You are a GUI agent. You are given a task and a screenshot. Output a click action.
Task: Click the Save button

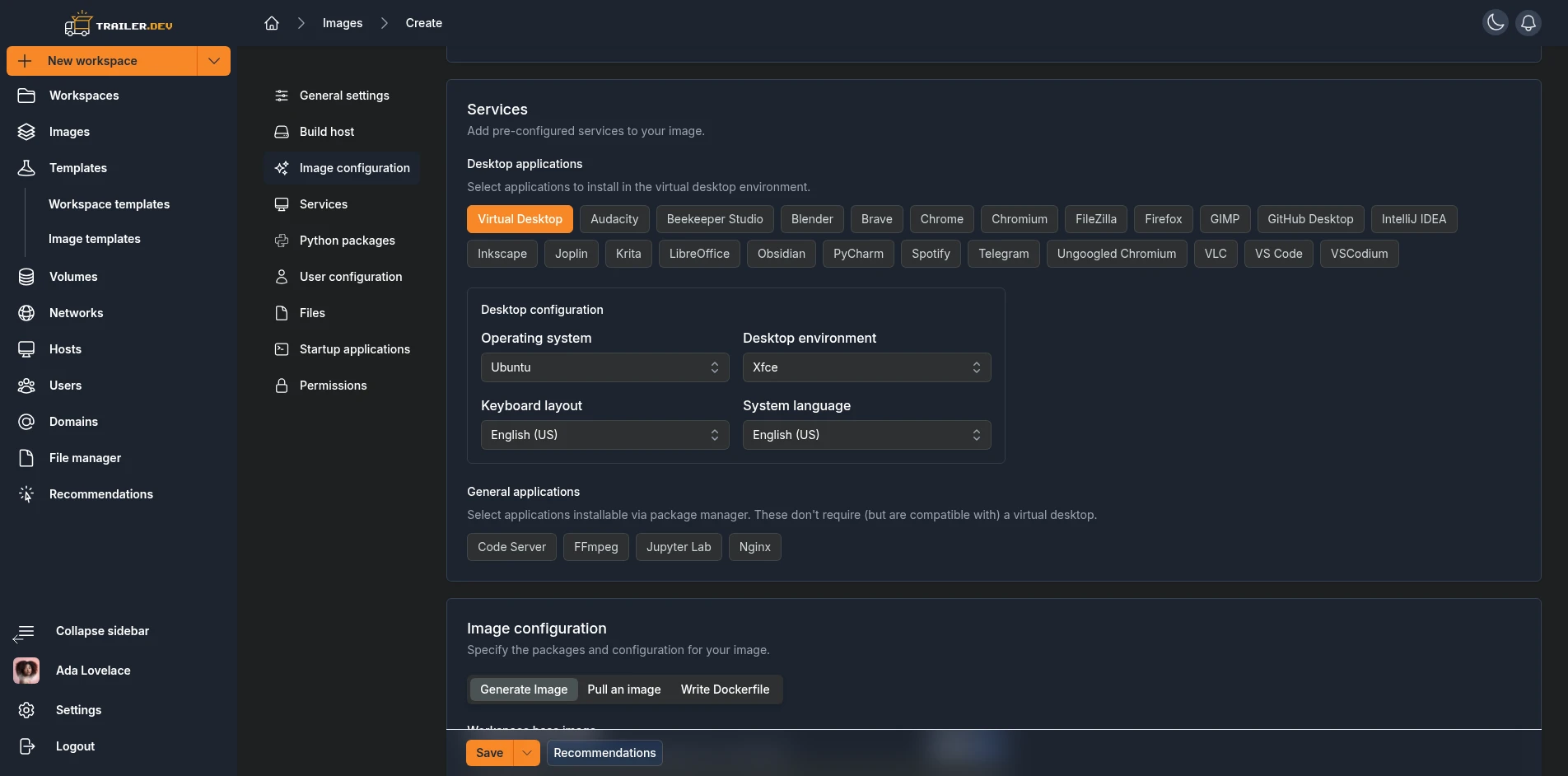pyautogui.click(x=489, y=753)
